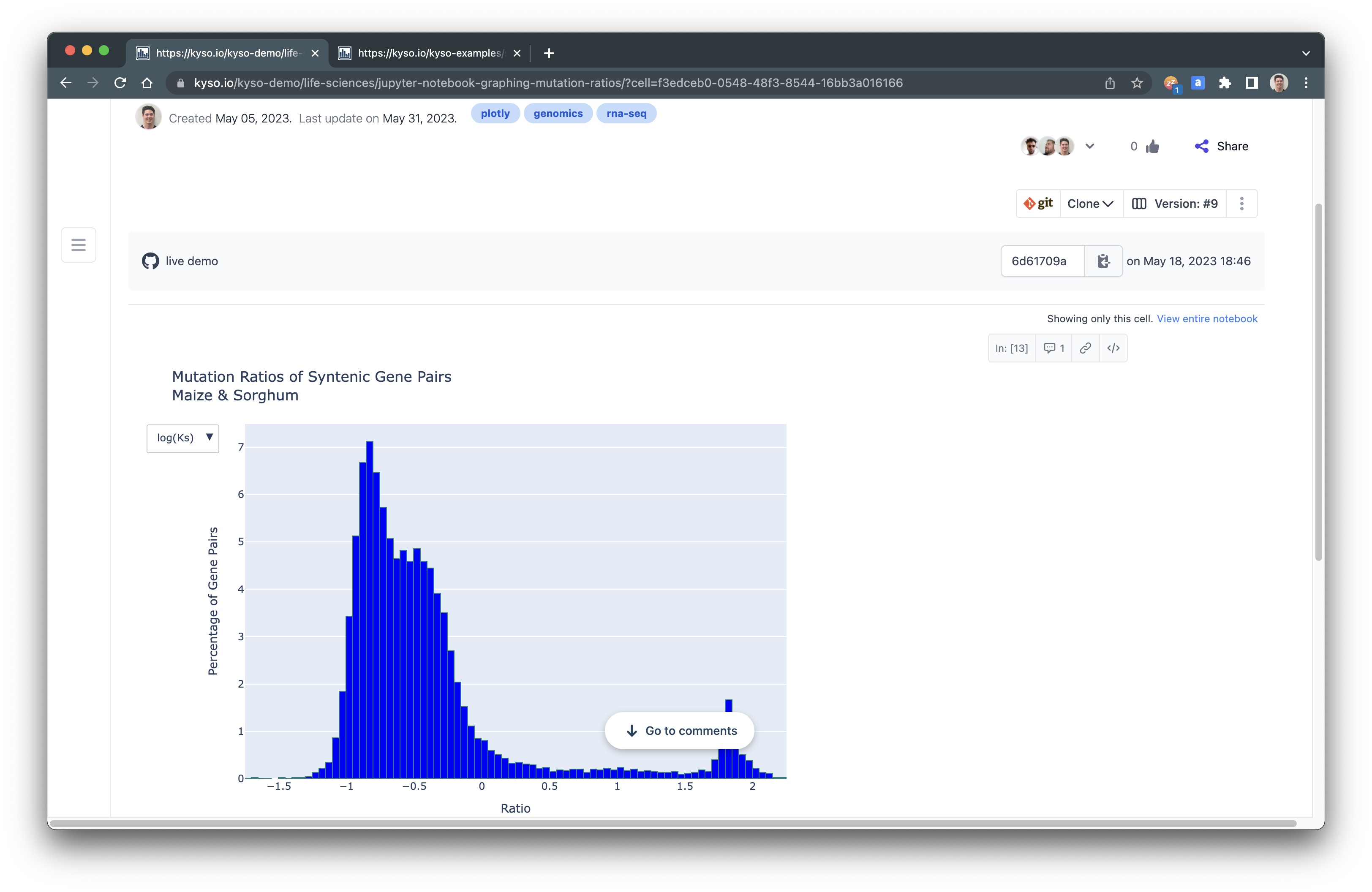Toggle browser side panel icon
The image size is (1372, 892).
pos(1251,83)
